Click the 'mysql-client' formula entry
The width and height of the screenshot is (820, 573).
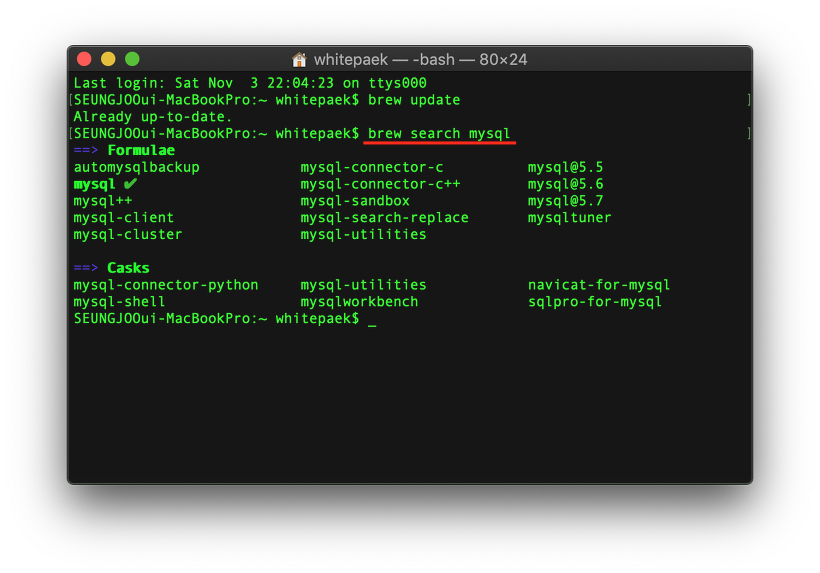pyautogui.click(x=123, y=217)
